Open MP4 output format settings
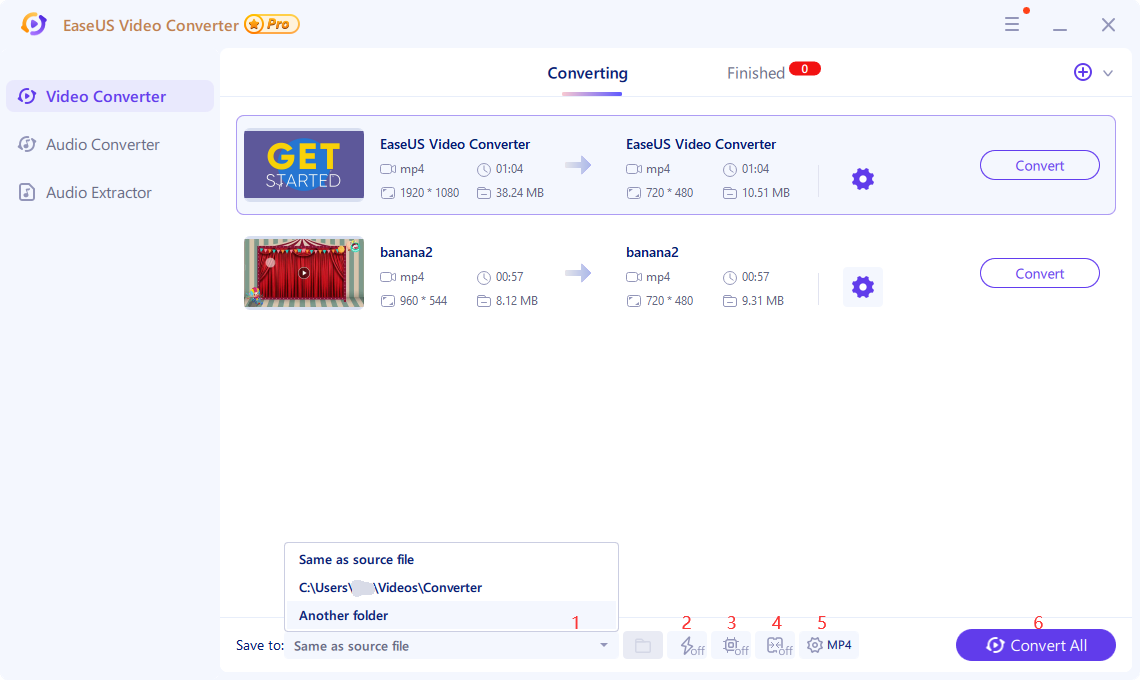The width and height of the screenshot is (1140, 680). 829,645
